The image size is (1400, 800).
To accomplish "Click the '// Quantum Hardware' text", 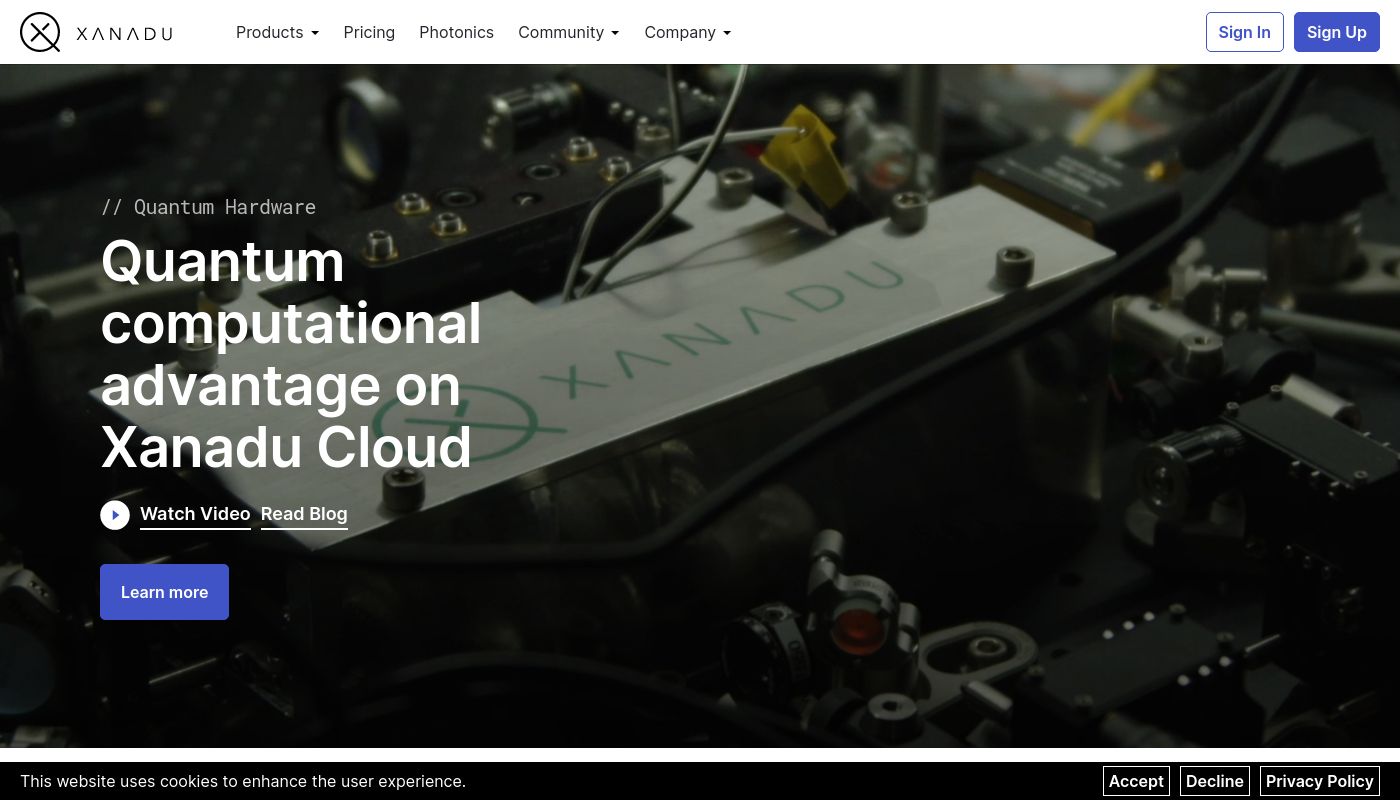I will [x=208, y=207].
